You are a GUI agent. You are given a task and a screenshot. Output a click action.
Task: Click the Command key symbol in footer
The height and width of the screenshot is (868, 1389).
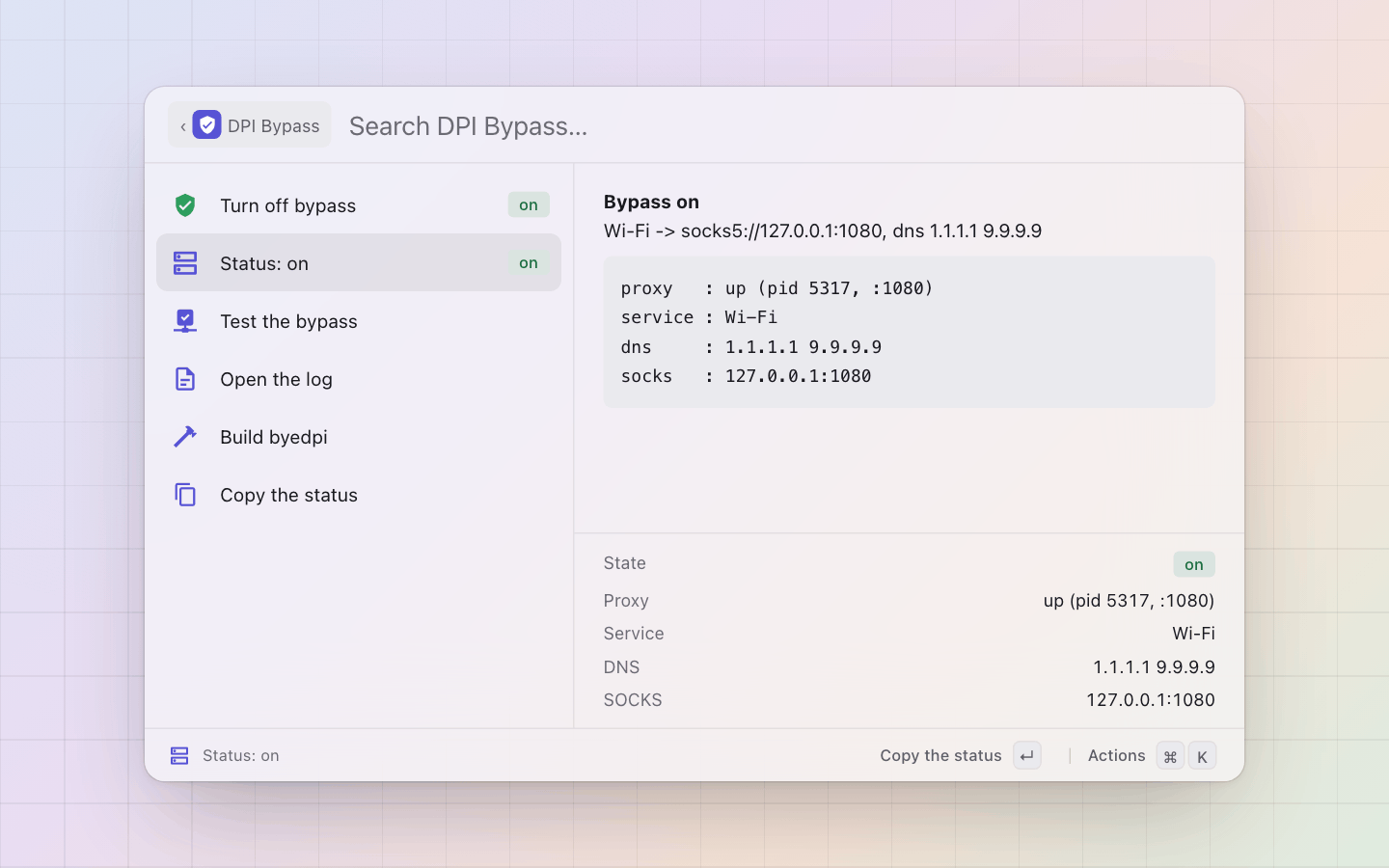(1170, 755)
